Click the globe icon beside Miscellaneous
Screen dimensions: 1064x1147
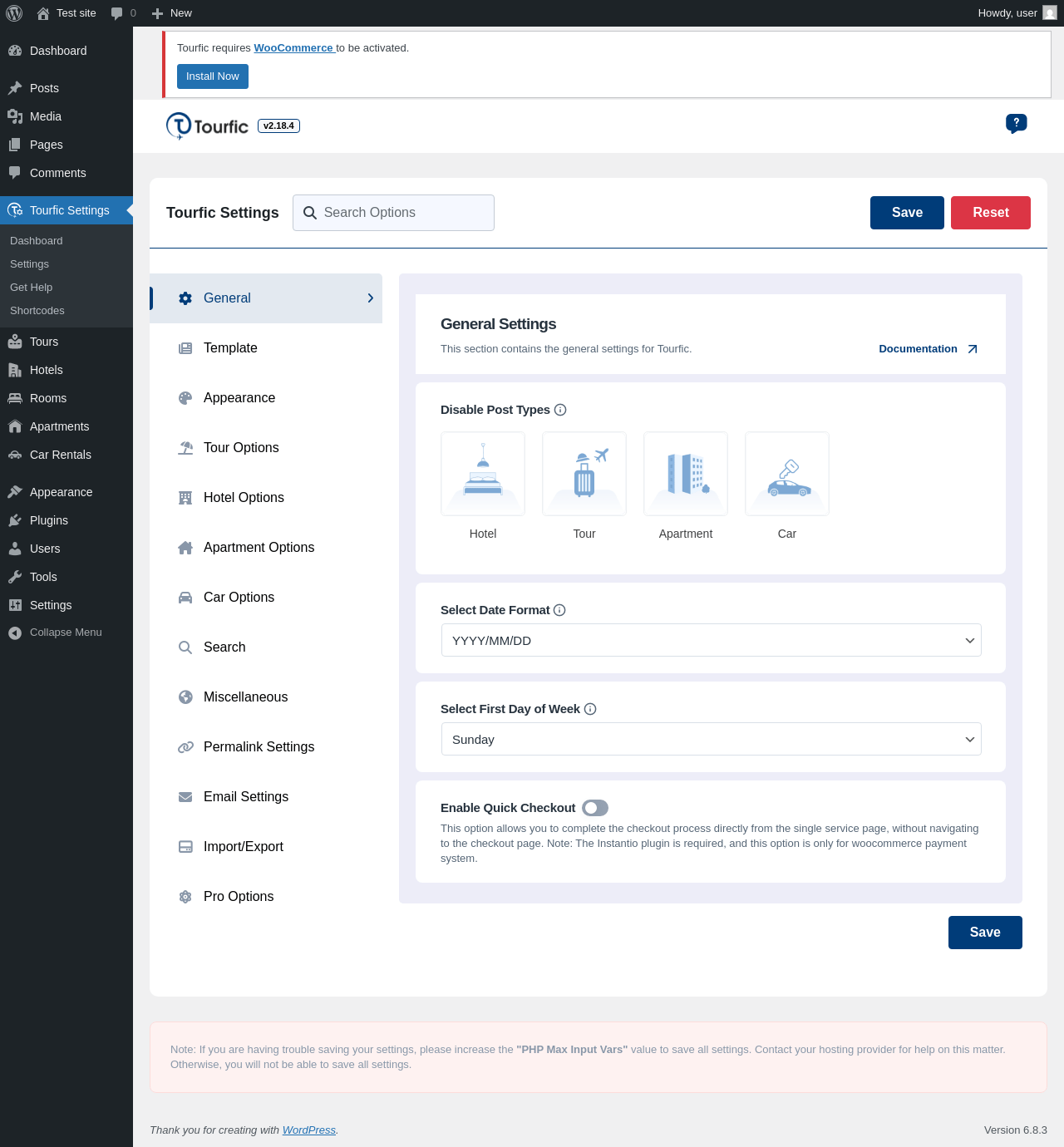(185, 697)
